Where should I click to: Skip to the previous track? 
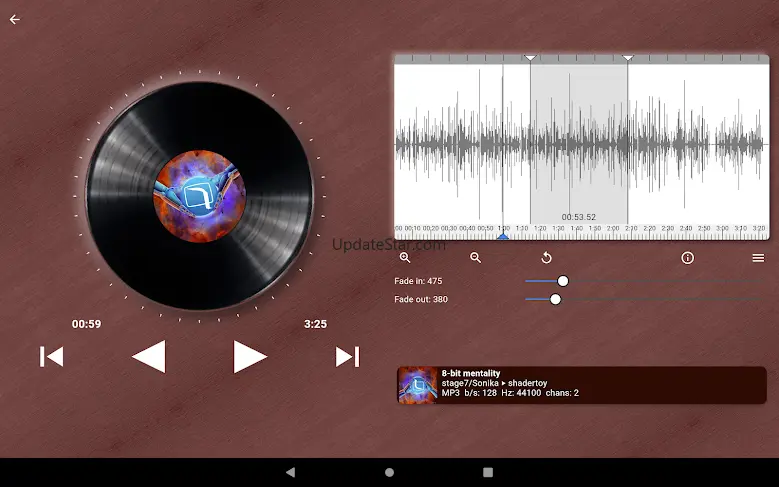point(51,356)
